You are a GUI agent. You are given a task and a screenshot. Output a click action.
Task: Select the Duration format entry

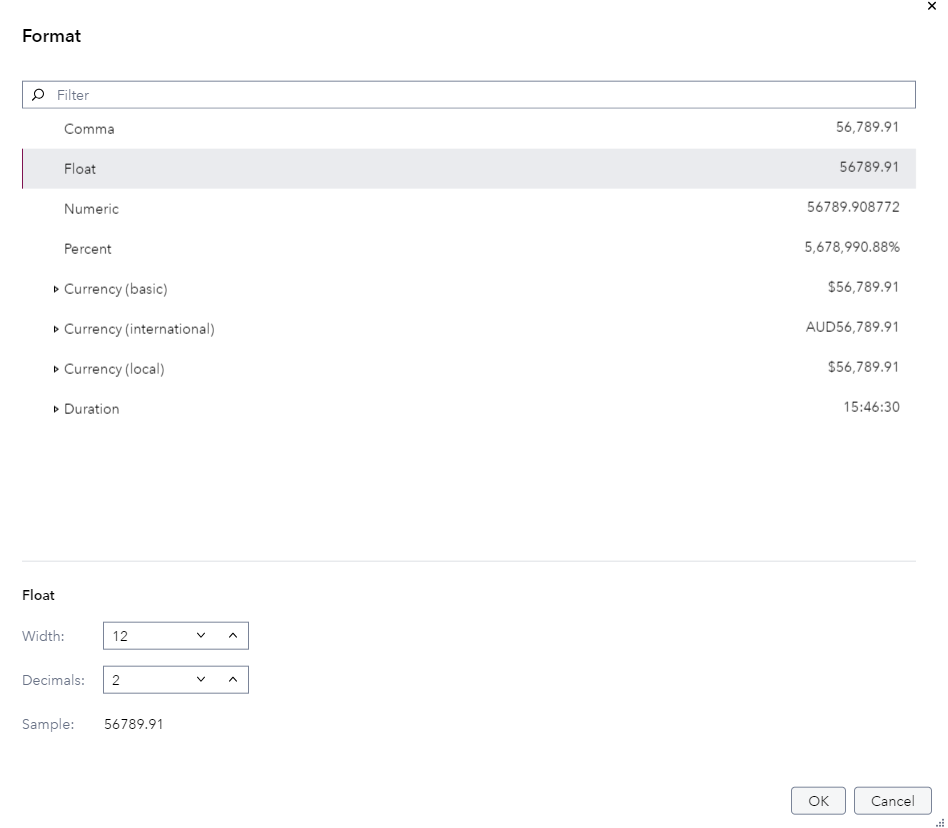tap(92, 409)
